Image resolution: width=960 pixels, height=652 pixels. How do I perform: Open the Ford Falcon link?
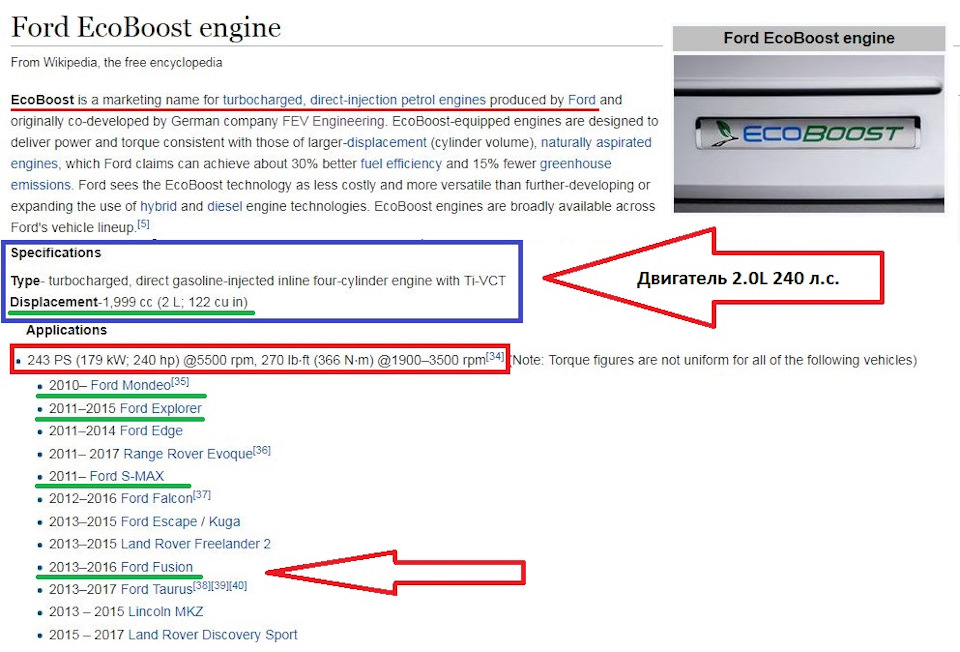point(156,499)
